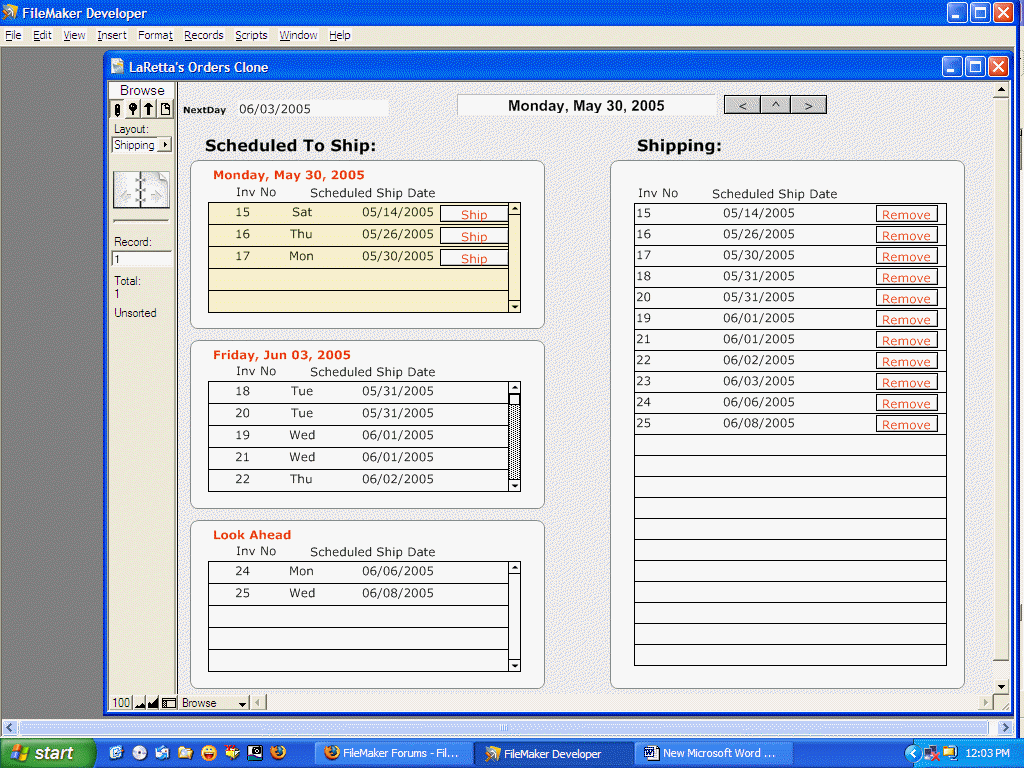Click the FileMaker Developer taskbar button
Image resolution: width=1024 pixels, height=768 pixels.
(552, 753)
